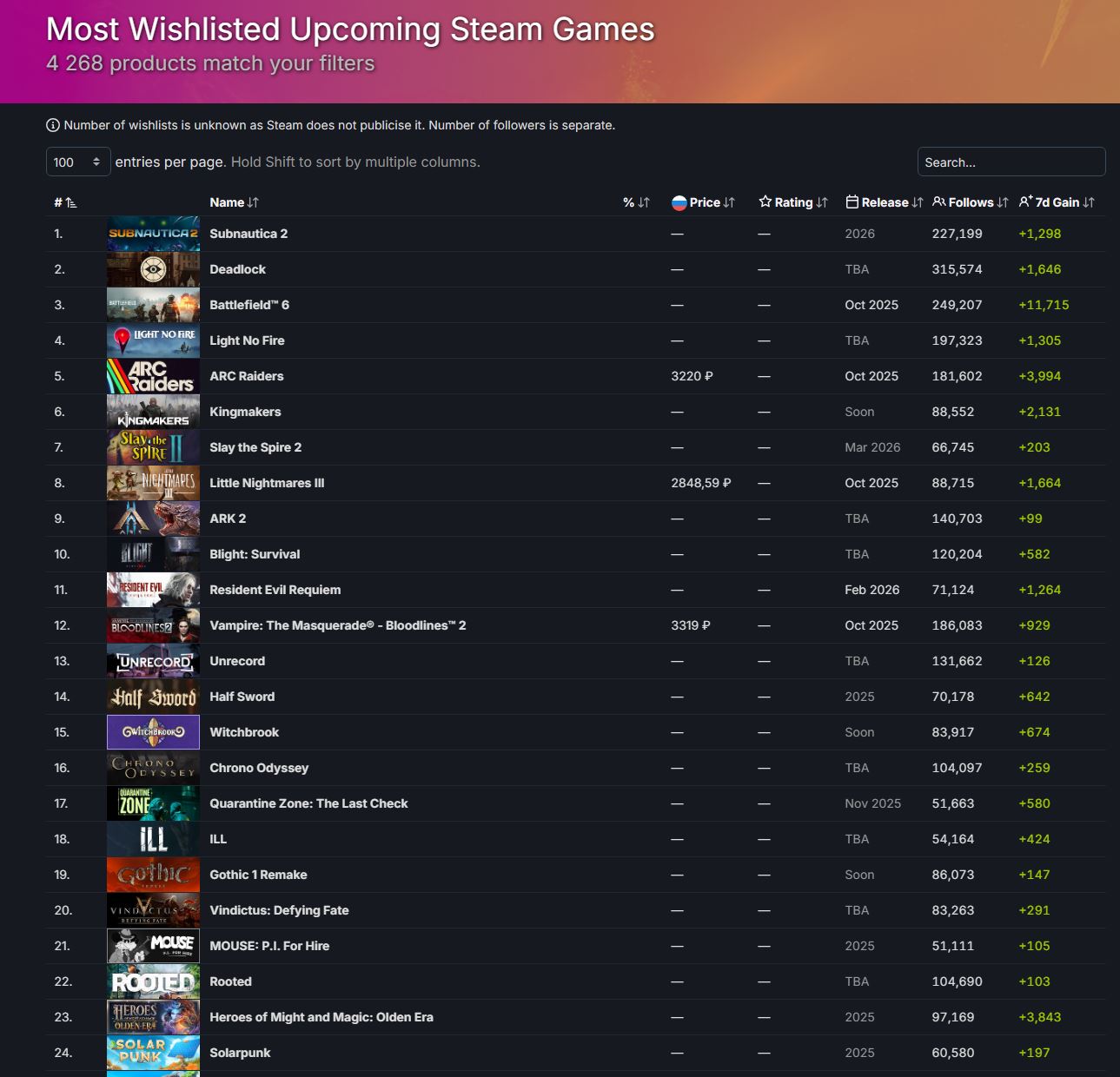The image size is (1120, 1077).
Task: Click the Half Sword thumbnail image
Action: 153,697
